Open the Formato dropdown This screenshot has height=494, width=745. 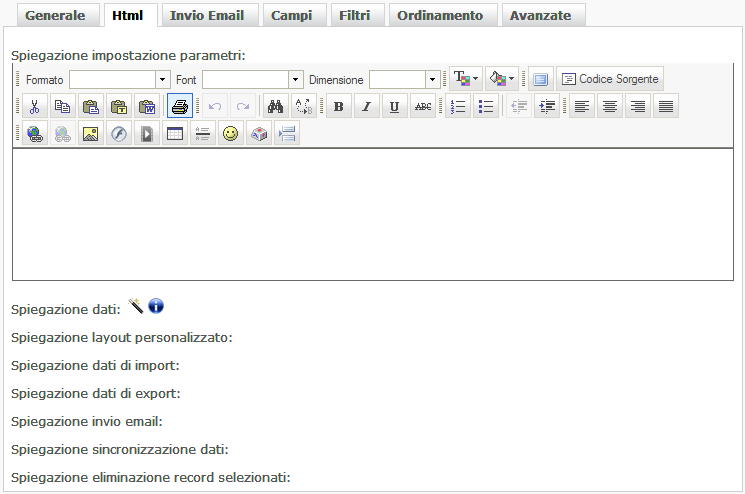119,79
